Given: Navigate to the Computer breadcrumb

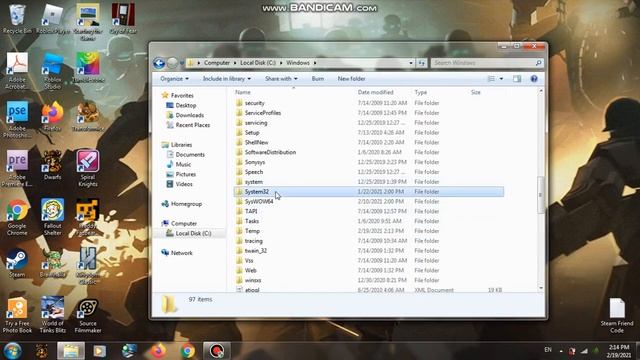Looking at the screenshot, I should pos(217,63).
